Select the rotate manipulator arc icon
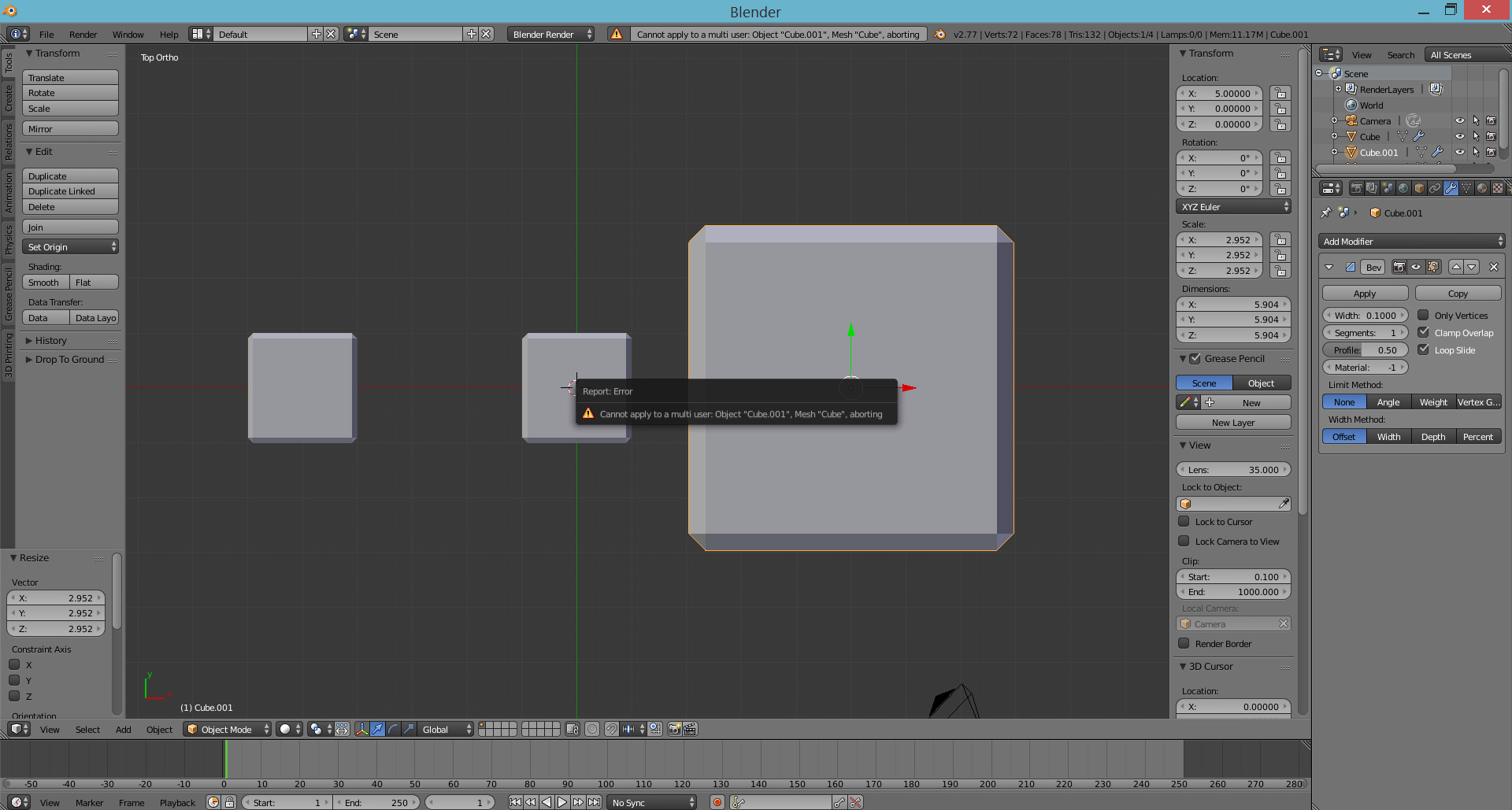Viewport: 1512px width, 810px height. [393, 729]
